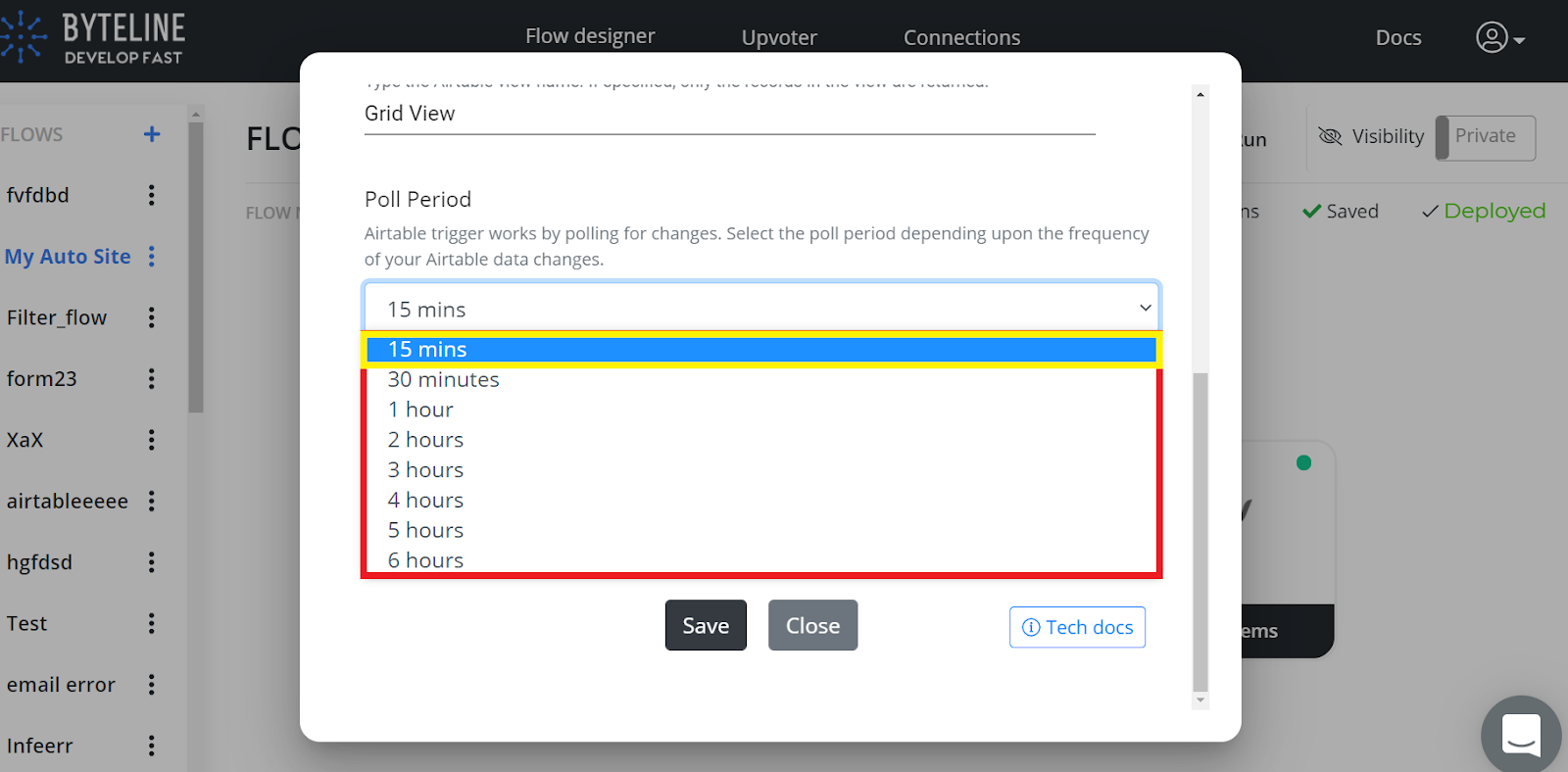The image size is (1568, 772).
Task: Close the configuration dialog
Action: (812, 625)
